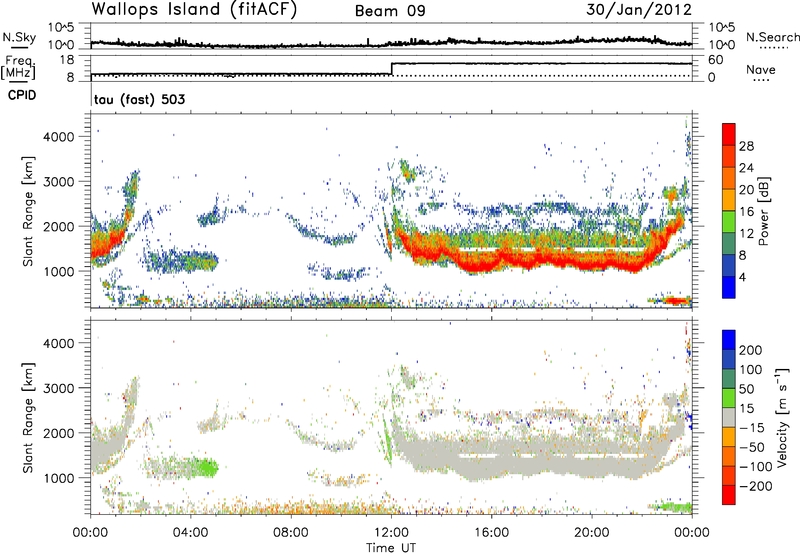Click the "Velocity [m s-1]" colorbar title
This screenshot has width=800, height=554.
pyautogui.click(x=783, y=417)
